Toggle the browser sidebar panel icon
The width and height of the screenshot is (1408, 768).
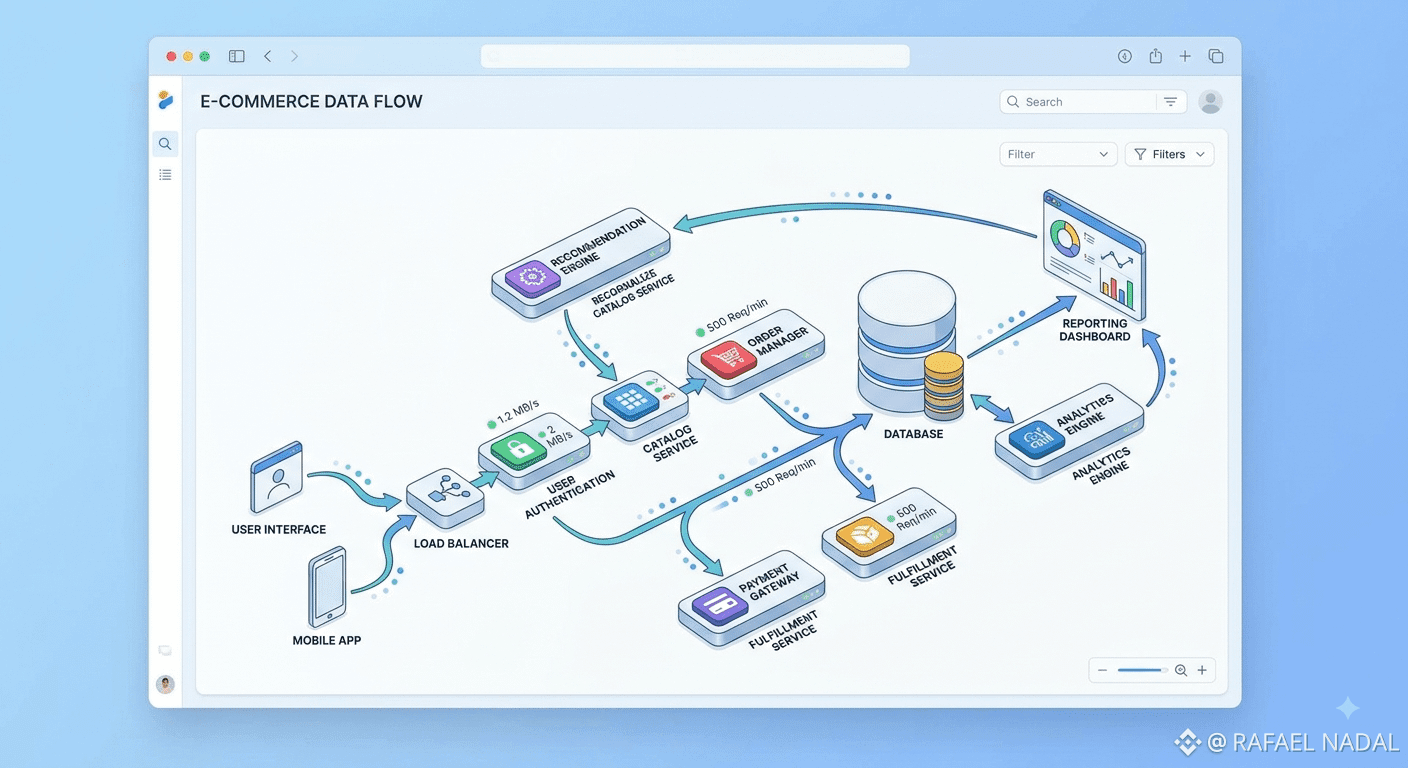pos(237,57)
